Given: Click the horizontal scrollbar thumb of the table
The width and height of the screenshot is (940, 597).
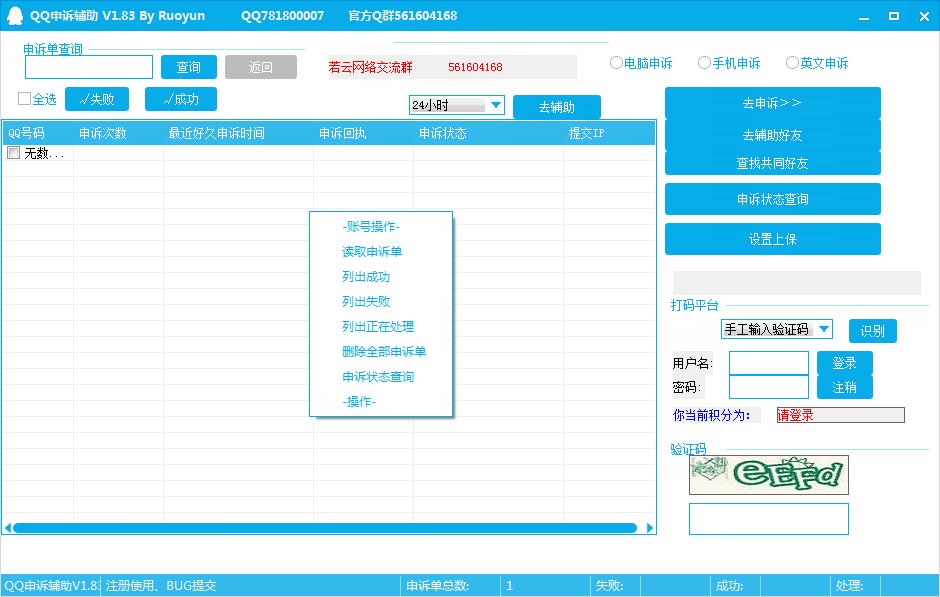Looking at the screenshot, I should (x=324, y=527).
